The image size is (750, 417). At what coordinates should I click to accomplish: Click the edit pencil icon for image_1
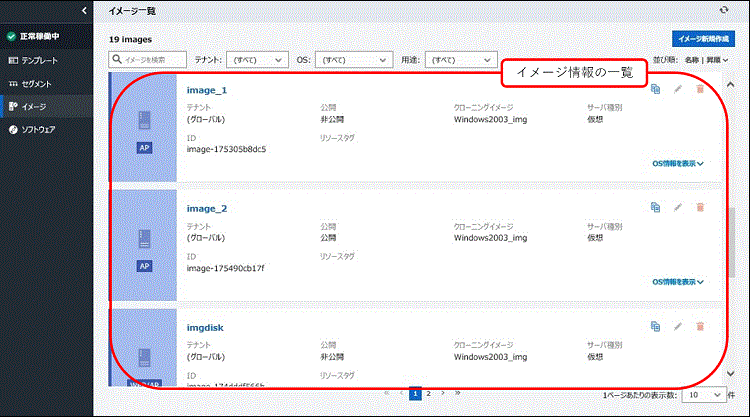click(678, 89)
